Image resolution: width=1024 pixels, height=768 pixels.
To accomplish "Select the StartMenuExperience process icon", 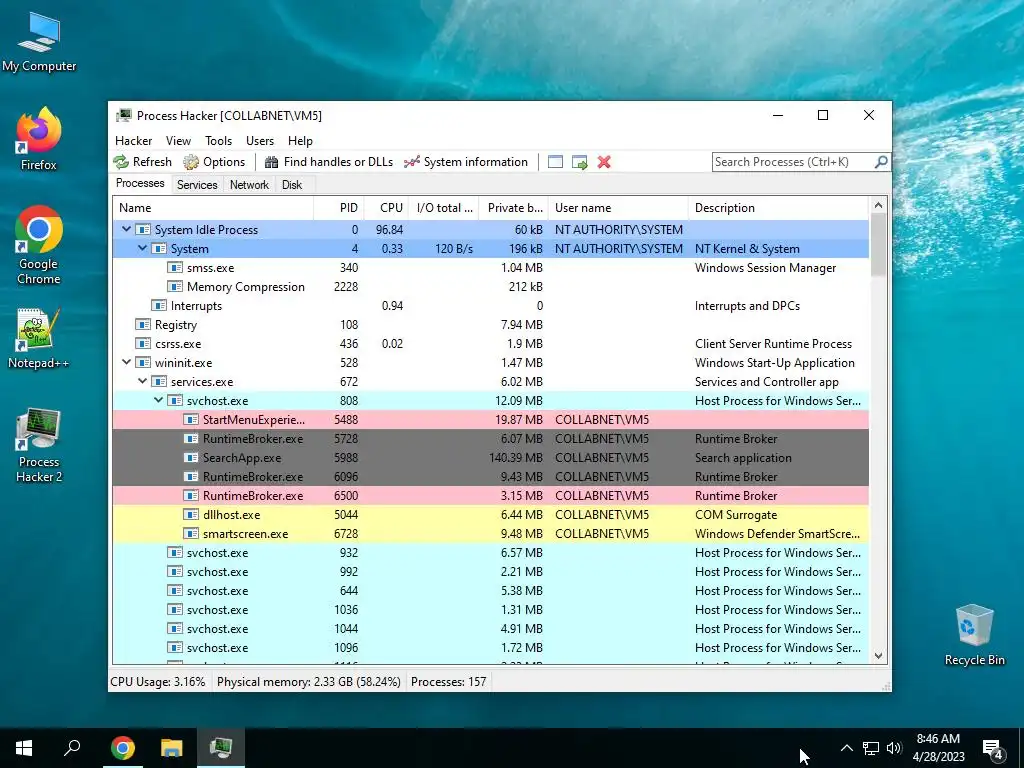I will tap(191, 419).
